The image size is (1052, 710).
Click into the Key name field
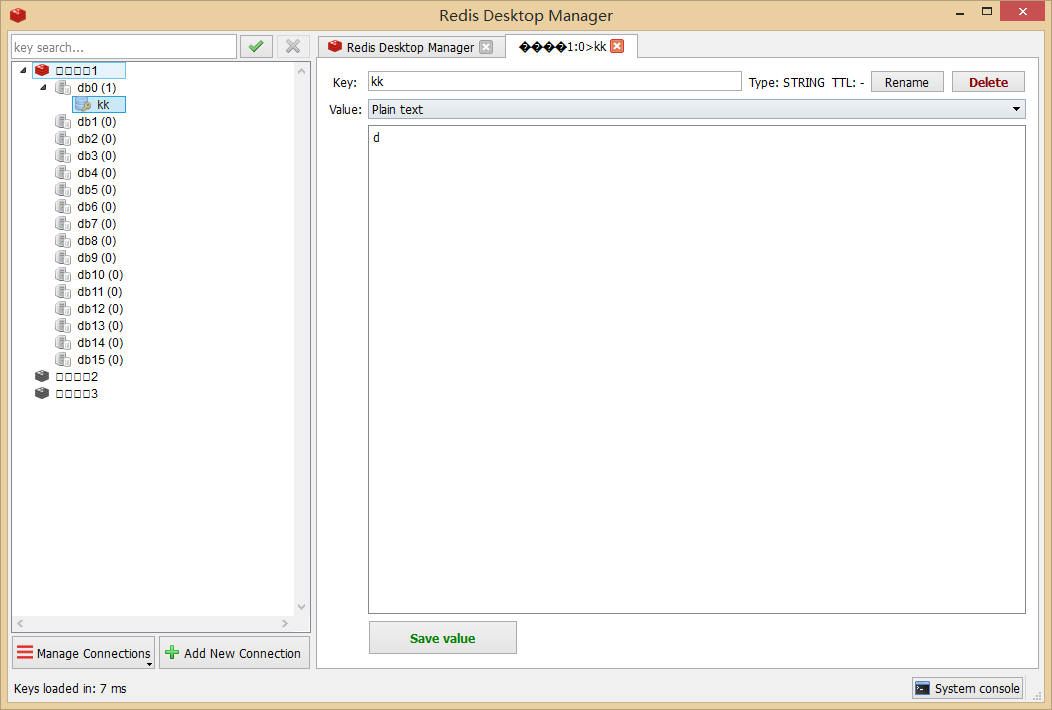tap(555, 81)
